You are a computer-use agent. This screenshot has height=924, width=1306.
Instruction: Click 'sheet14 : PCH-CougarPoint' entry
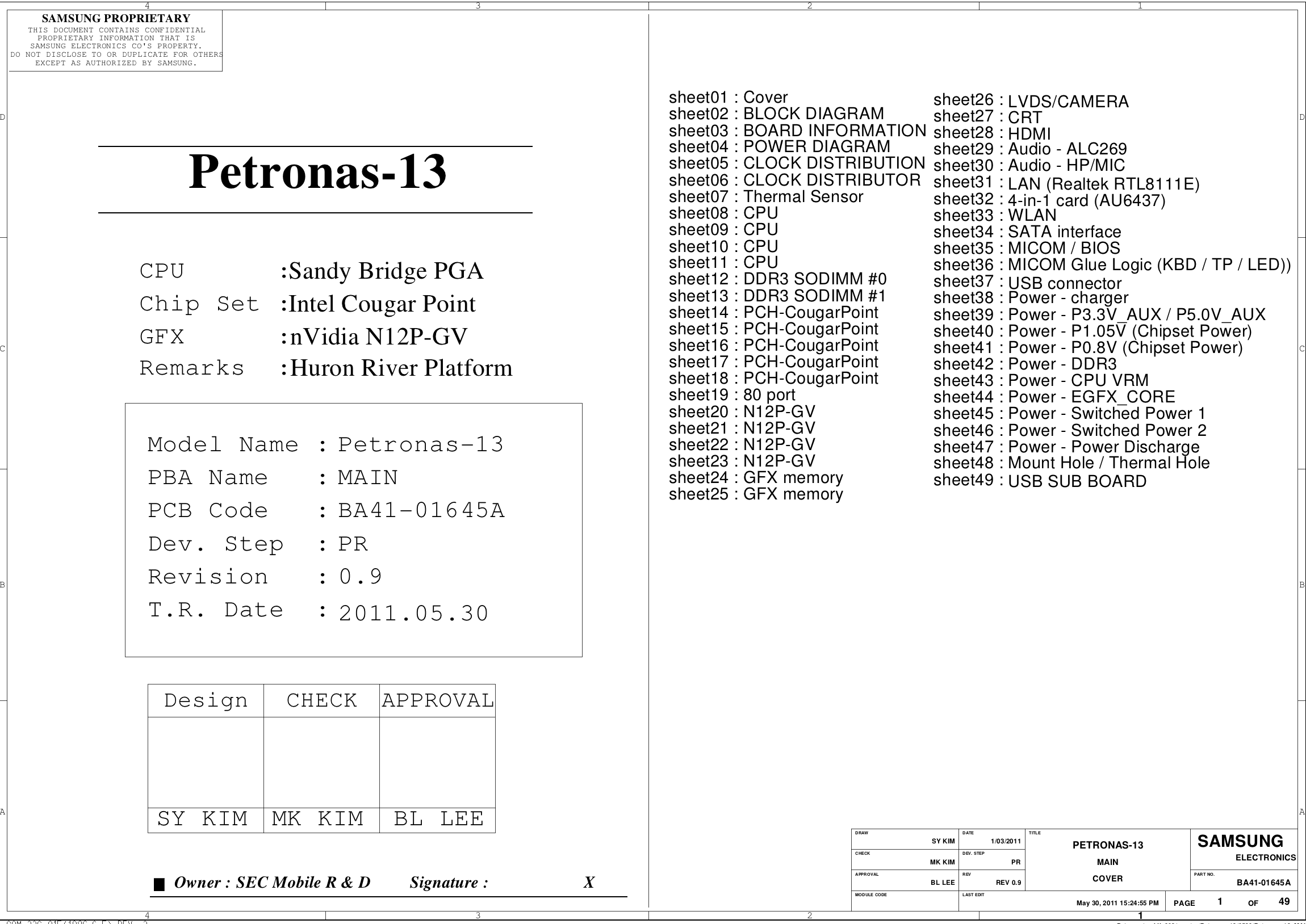tap(774, 312)
